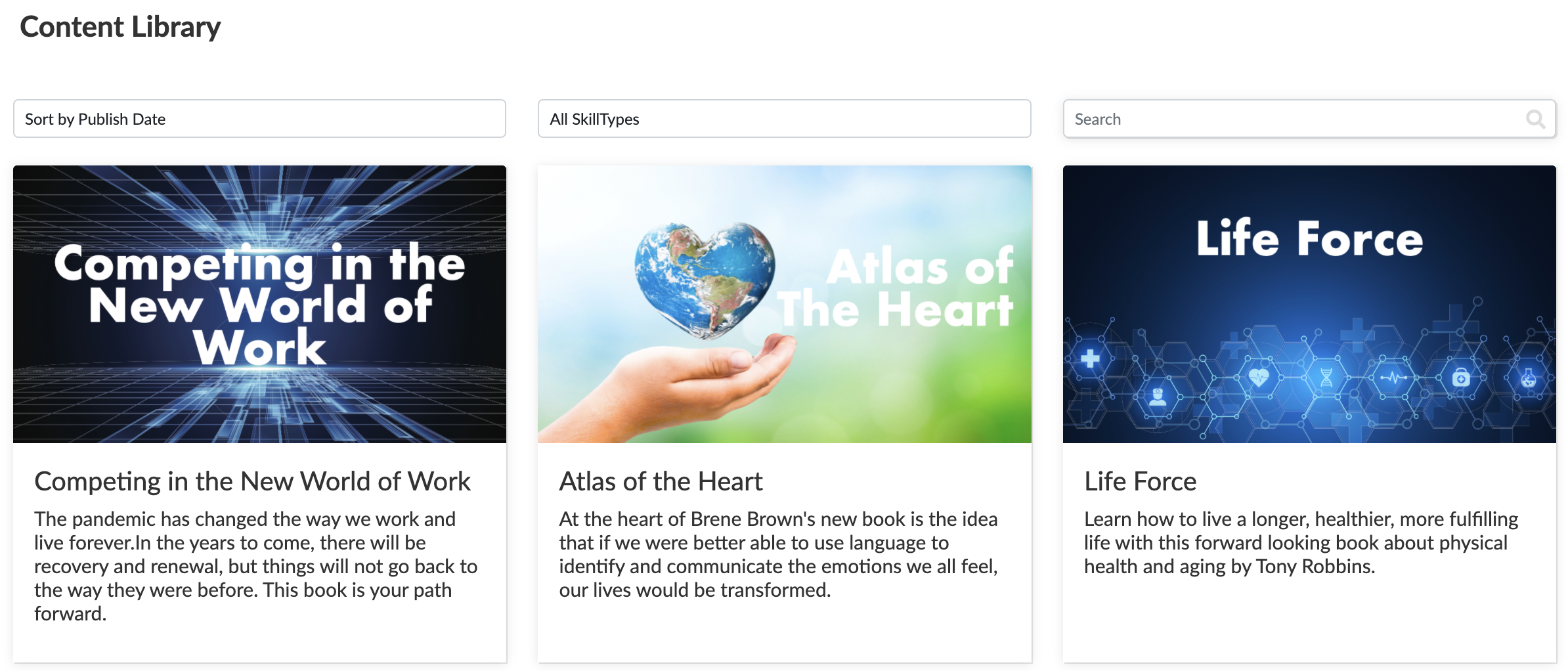Click the glowing medical cross icon
1568x671 pixels.
tap(1090, 358)
